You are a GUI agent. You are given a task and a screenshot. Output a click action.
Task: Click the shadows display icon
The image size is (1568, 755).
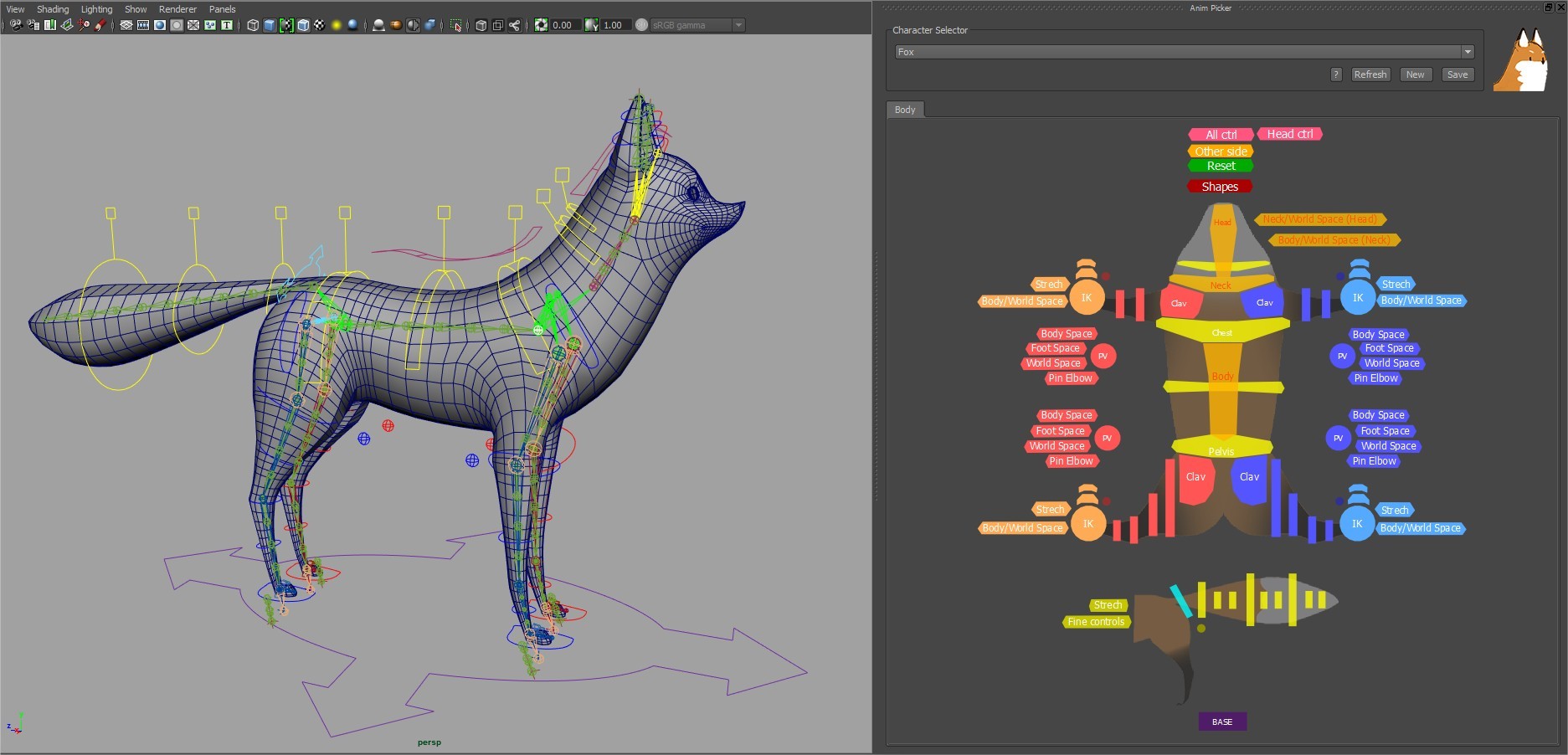tap(352, 25)
